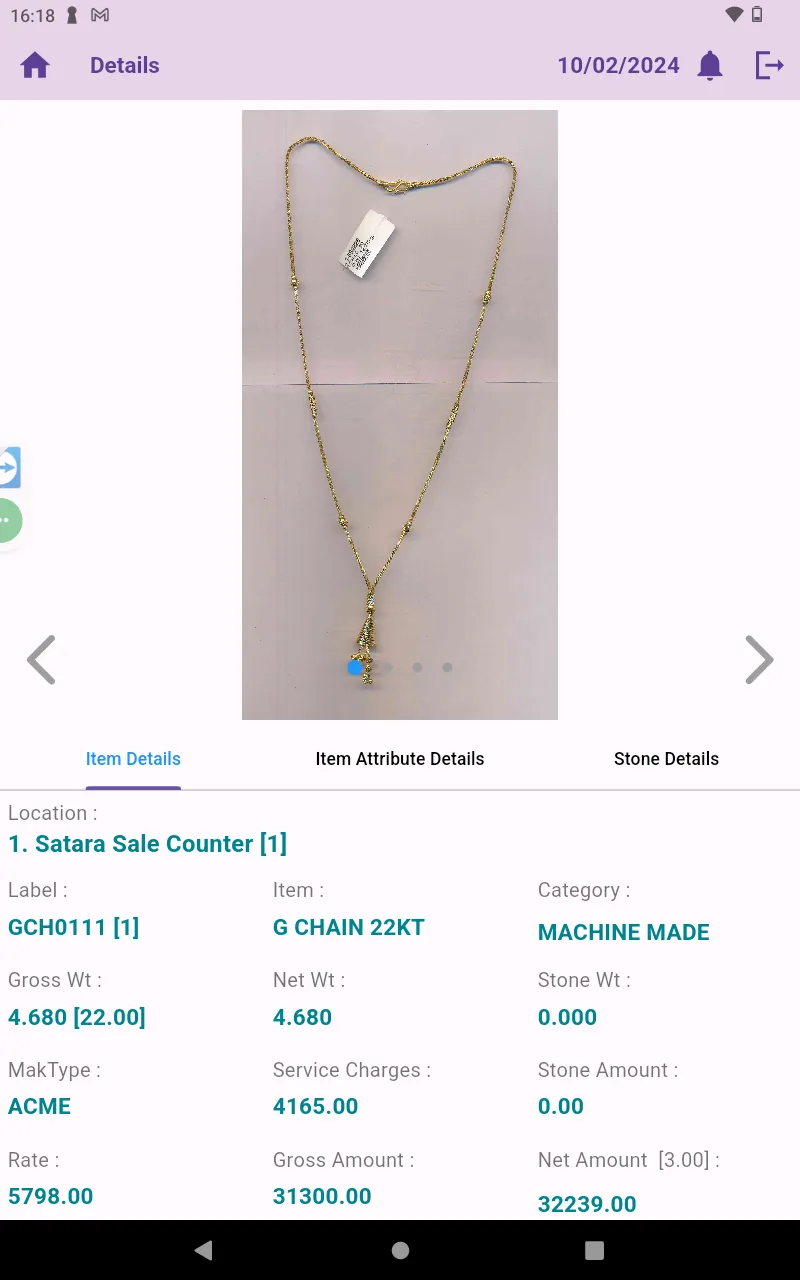Viewport: 800px width, 1280px height.
Task: Select the third carousel indicator dot
Action: point(417,667)
